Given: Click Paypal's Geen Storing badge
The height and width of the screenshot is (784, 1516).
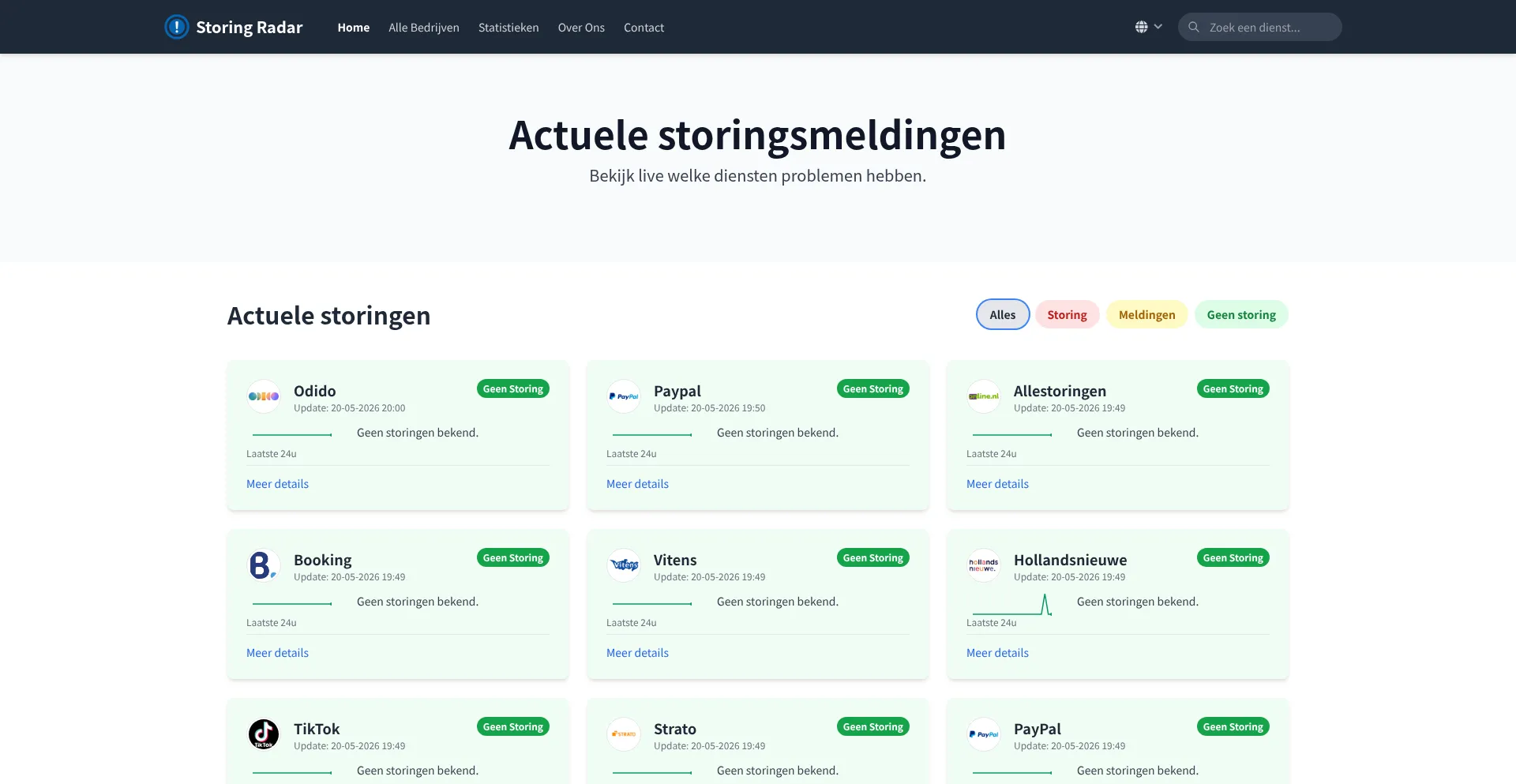Looking at the screenshot, I should pyautogui.click(x=873, y=388).
